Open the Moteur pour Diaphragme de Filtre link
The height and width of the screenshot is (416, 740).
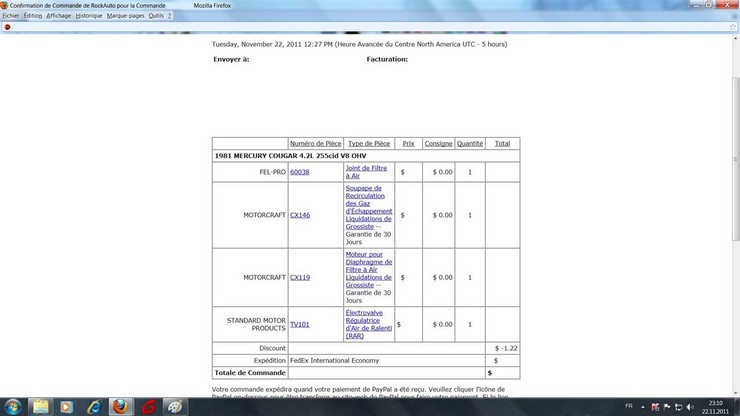(369, 270)
